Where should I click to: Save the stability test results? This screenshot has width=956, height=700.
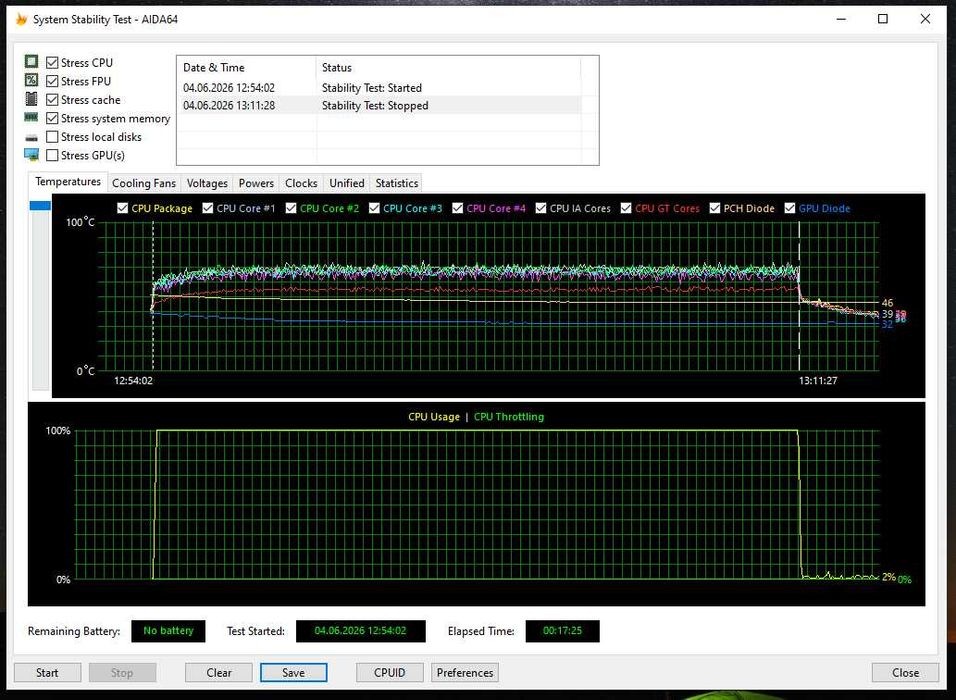293,673
